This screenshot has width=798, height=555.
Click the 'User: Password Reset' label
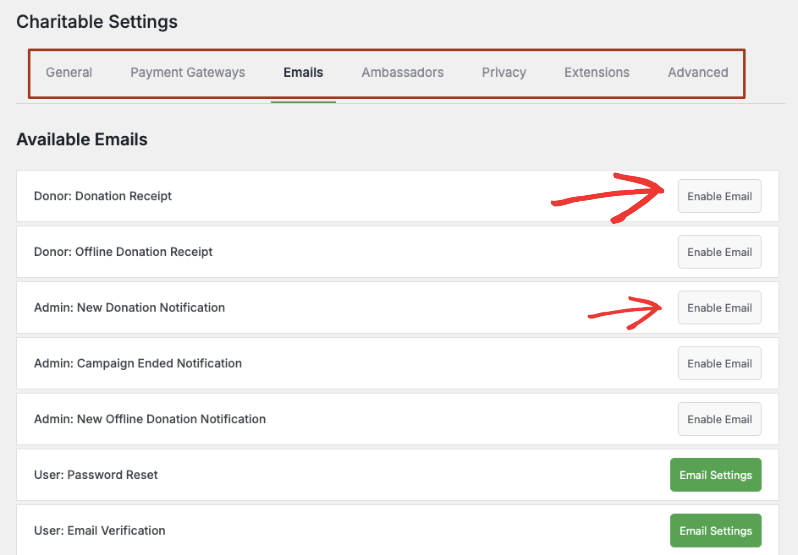(96, 475)
